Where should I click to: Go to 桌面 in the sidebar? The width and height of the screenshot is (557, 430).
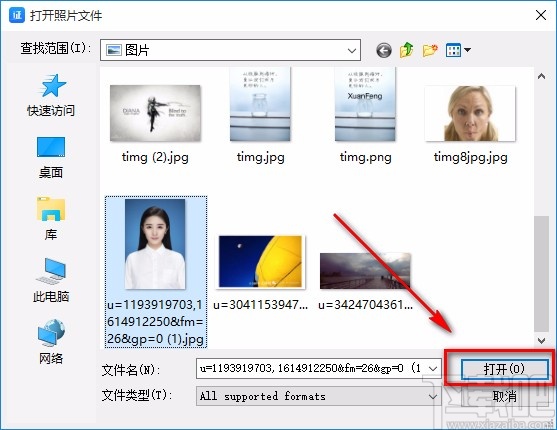pos(51,158)
